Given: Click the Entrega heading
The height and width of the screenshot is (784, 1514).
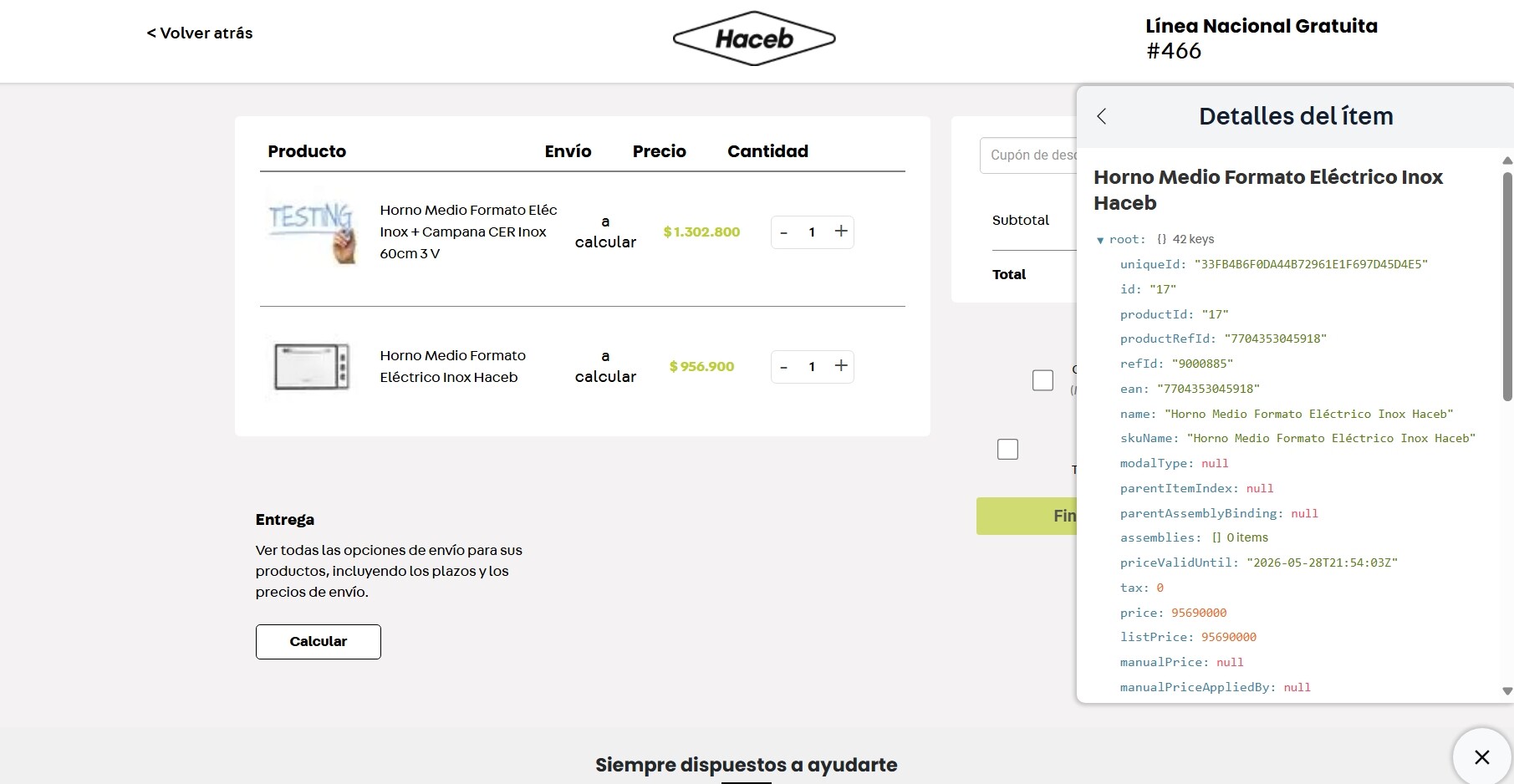Looking at the screenshot, I should click(x=285, y=520).
